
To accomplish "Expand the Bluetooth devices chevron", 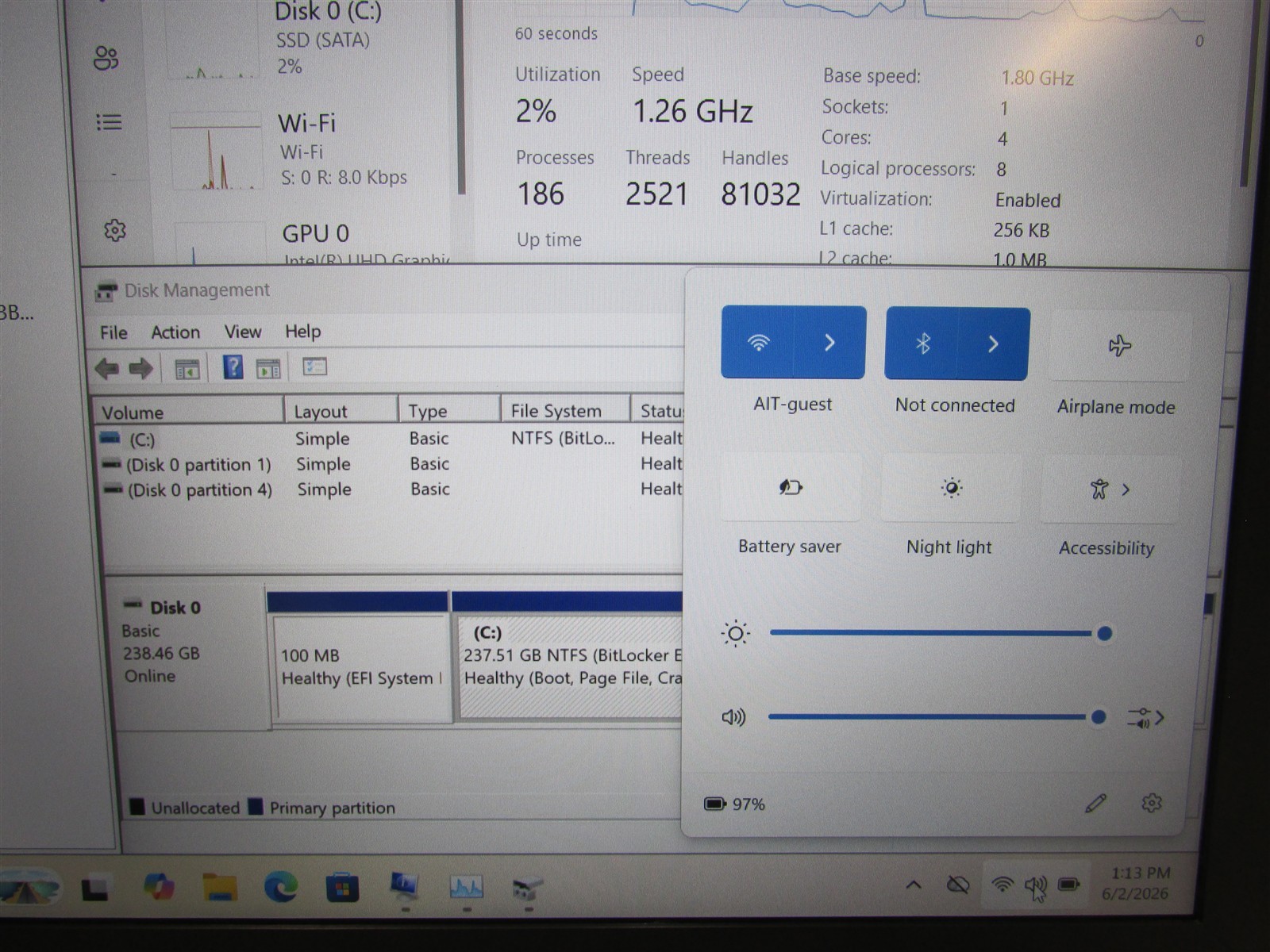I will coord(994,344).
